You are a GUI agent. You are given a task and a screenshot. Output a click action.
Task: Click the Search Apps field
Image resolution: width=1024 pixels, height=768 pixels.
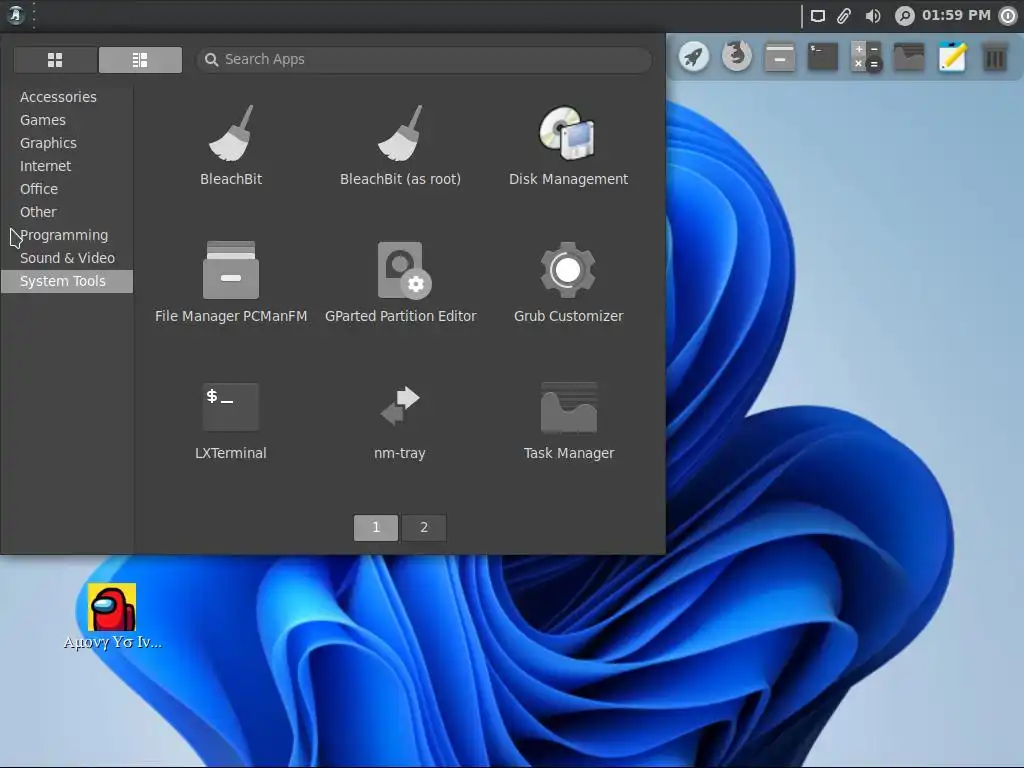tap(424, 59)
